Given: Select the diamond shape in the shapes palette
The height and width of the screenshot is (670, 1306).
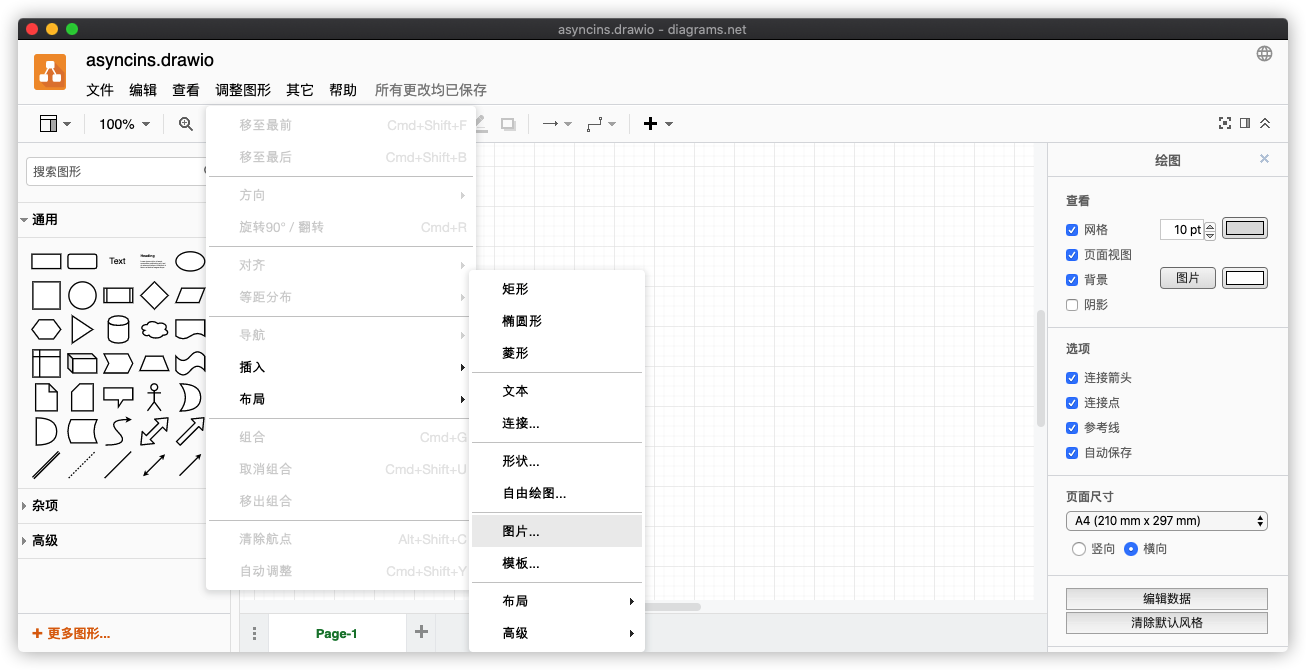Looking at the screenshot, I should (154, 295).
